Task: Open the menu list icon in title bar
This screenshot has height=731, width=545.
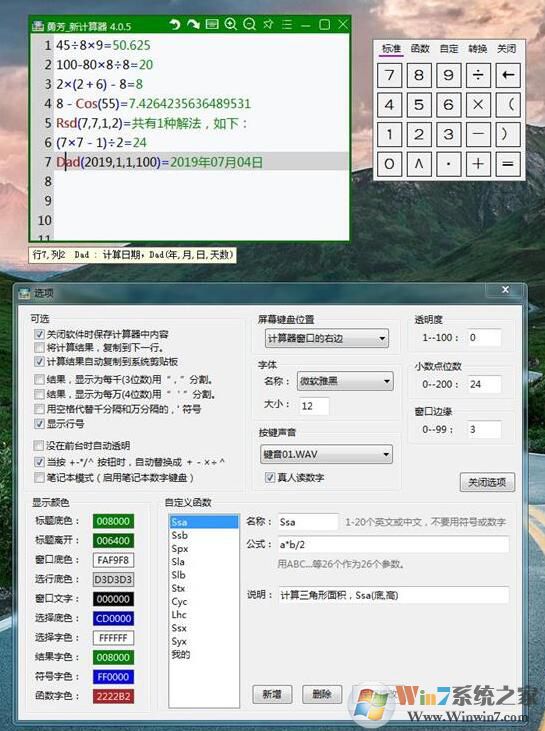Action: [287, 24]
